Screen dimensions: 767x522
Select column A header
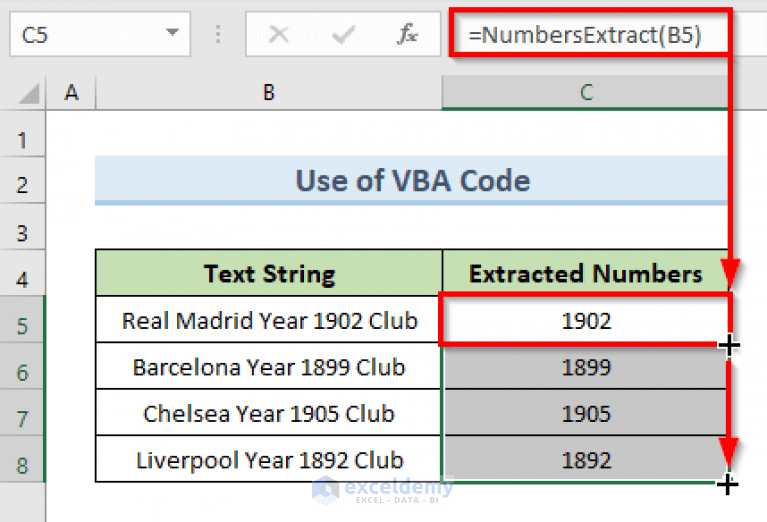click(x=71, y=92)
